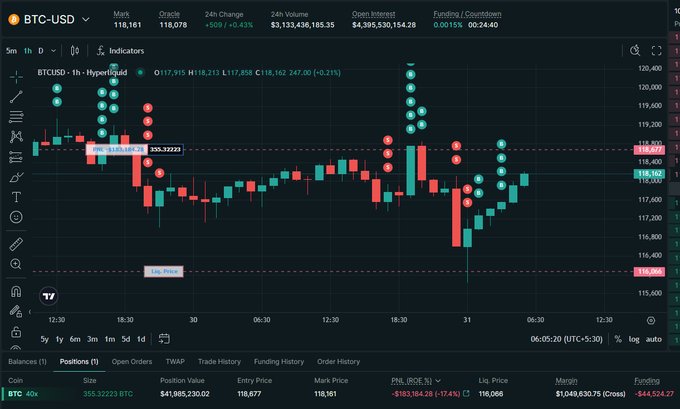This screenshot has width=680, height=409.
Task: Activate the zoom in tool
Action: tap(16, 264)
